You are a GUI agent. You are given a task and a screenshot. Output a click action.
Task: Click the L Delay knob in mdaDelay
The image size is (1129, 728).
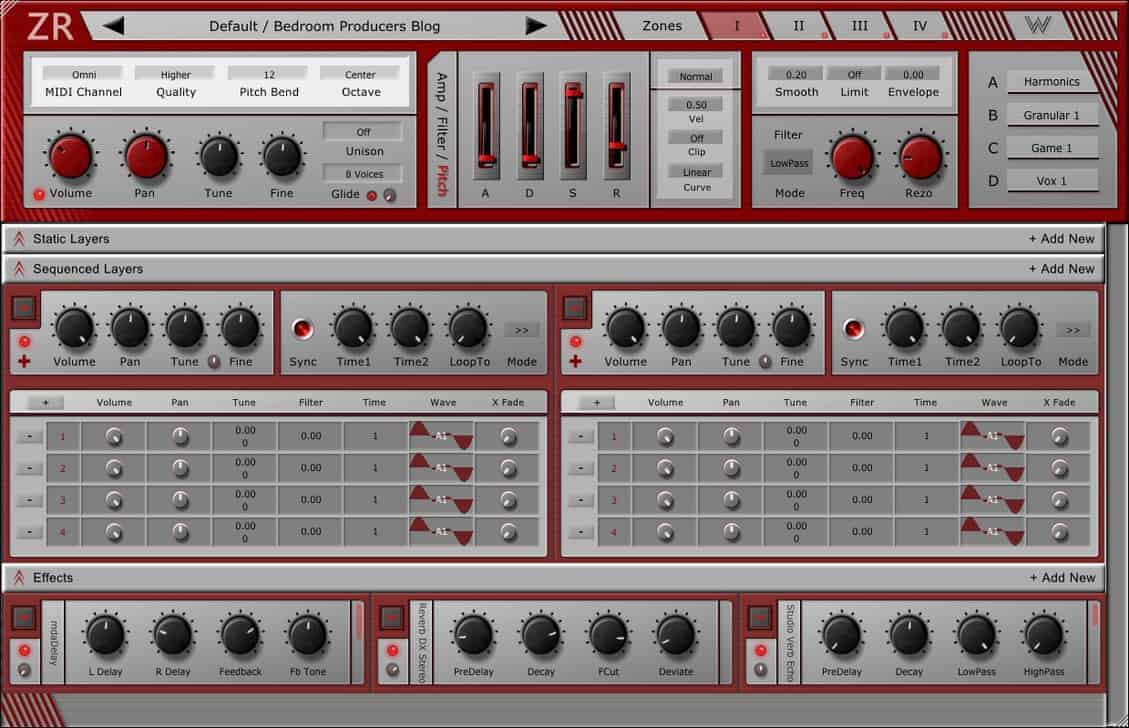coord(105,635)
